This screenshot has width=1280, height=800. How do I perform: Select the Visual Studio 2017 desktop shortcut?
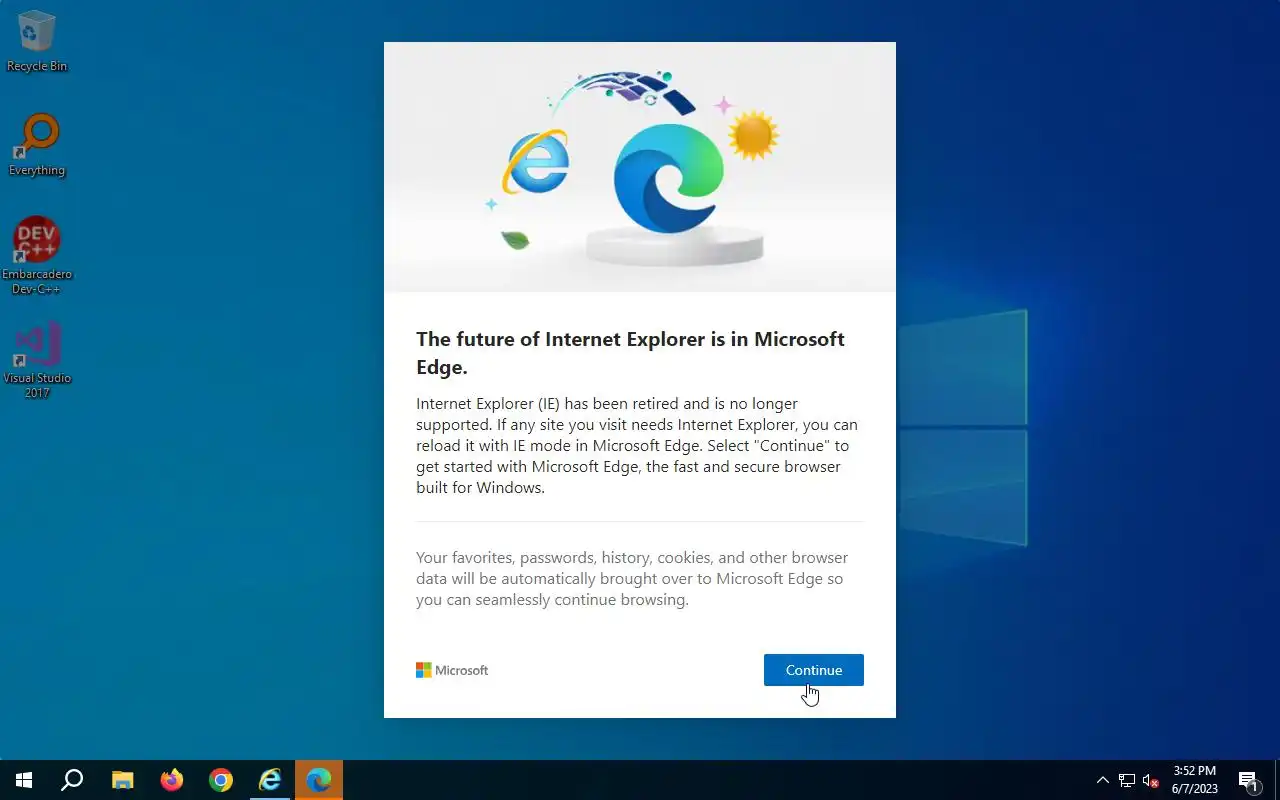click(x=37, y=360)
